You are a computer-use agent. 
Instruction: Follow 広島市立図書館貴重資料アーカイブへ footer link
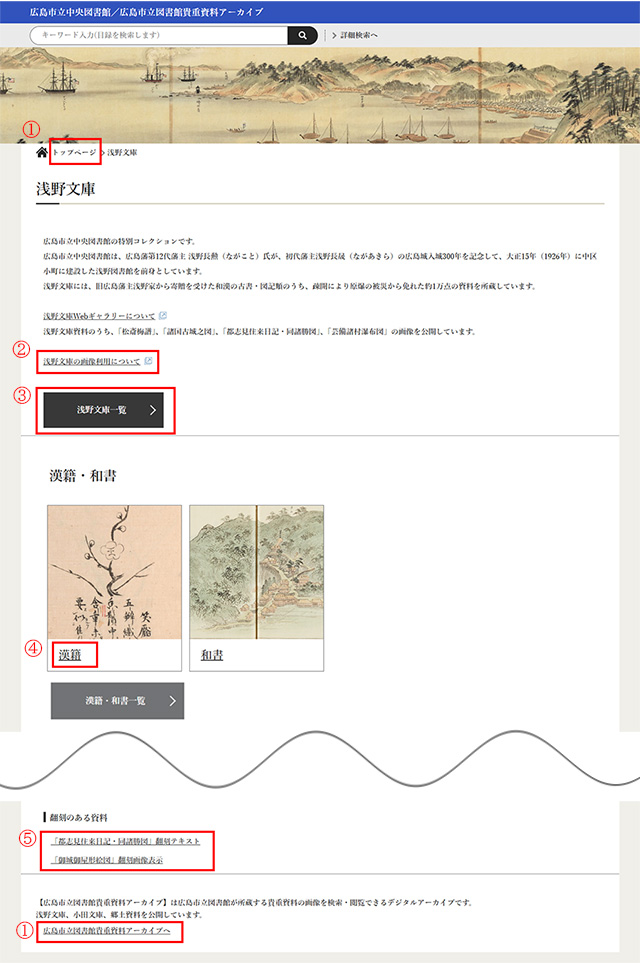(107, 931)
